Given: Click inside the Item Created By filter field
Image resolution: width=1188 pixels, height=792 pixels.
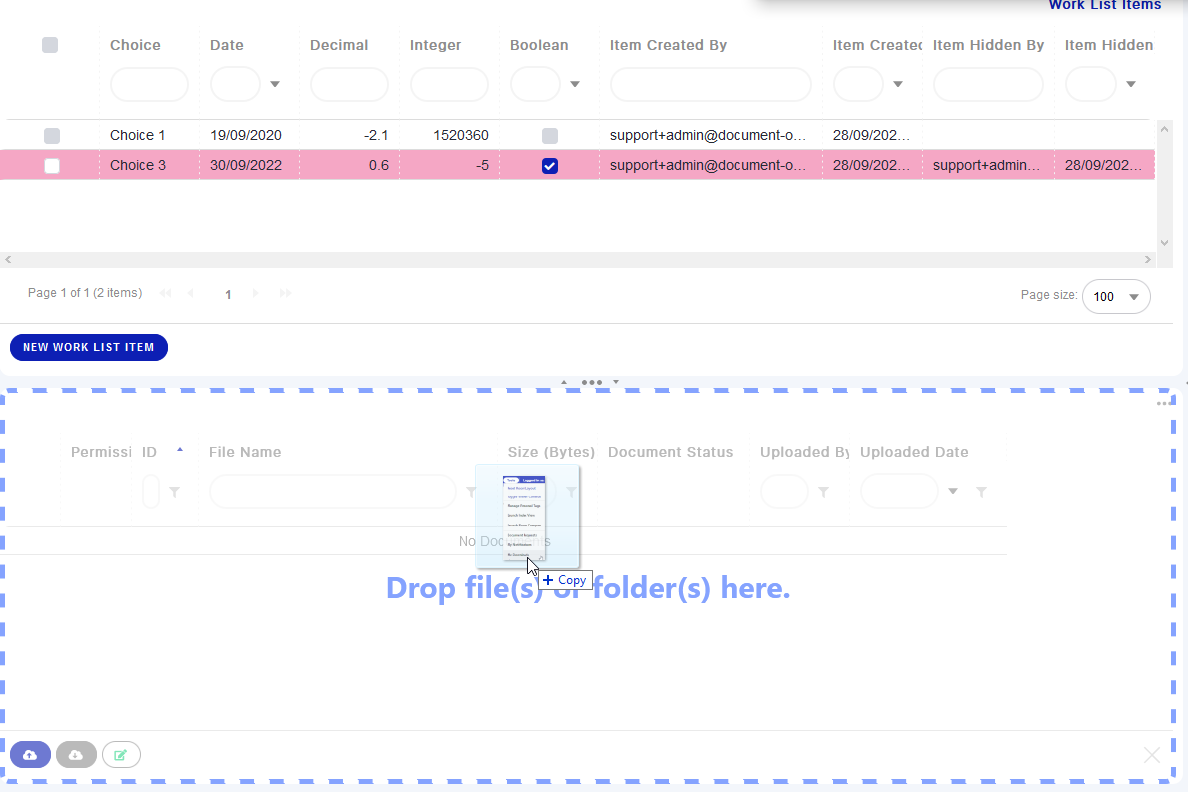Looking at the screenshot, I should click(710, 84).
